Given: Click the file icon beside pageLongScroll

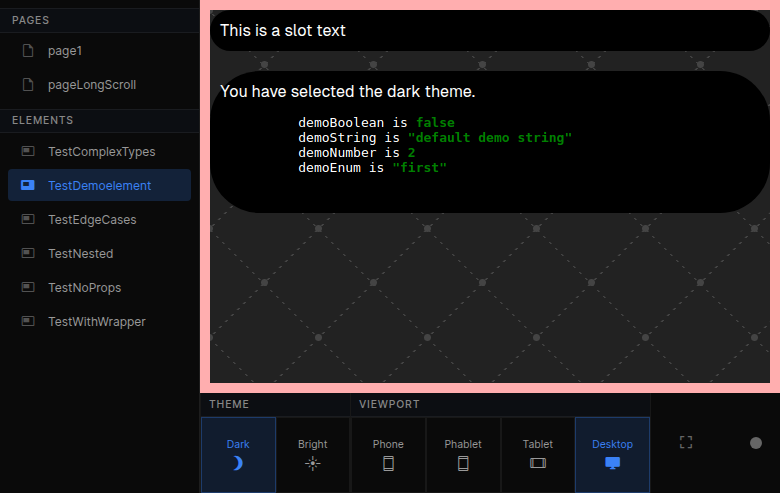Looking at the screenshot, I should tap(28, 85).
